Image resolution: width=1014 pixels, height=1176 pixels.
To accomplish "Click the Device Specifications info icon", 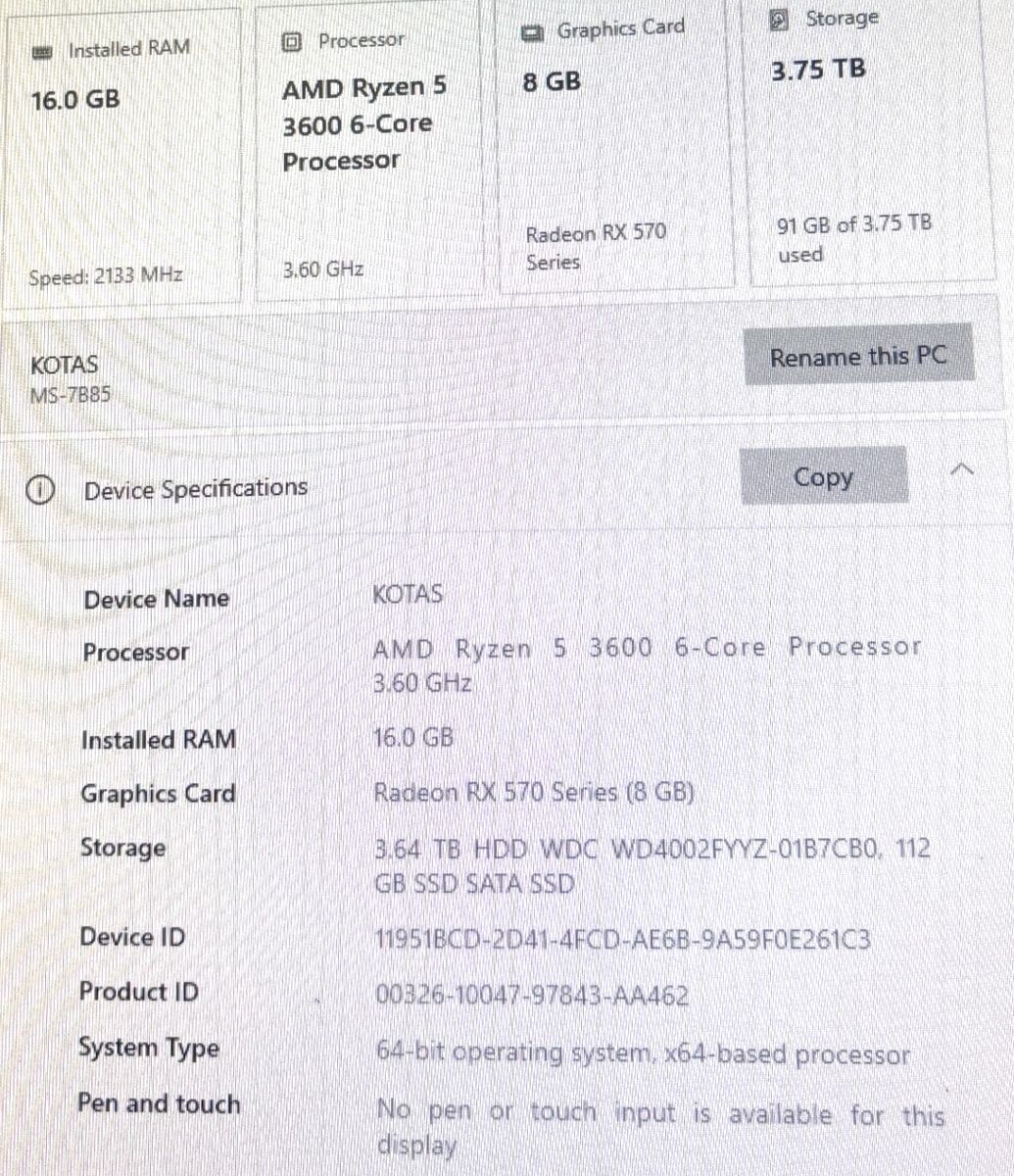I will tap(42, 492).
